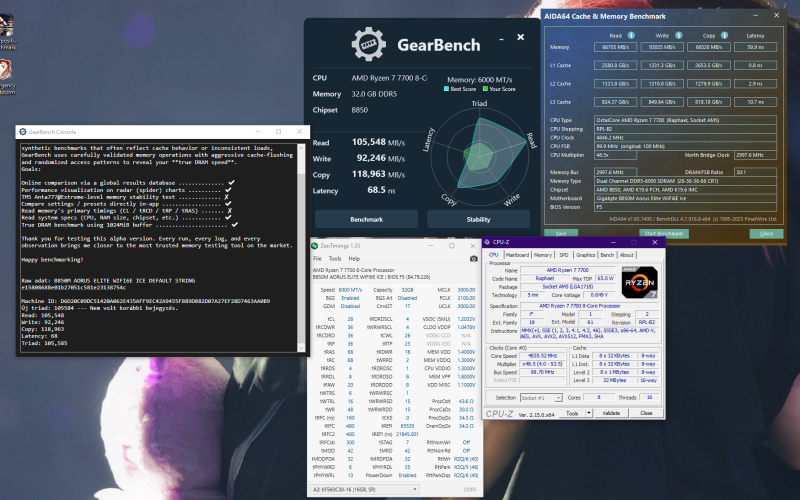Click the ZenTimings camera screenshot icon
800x500 pixels.
pyautogui.click(x=473, y=259)
